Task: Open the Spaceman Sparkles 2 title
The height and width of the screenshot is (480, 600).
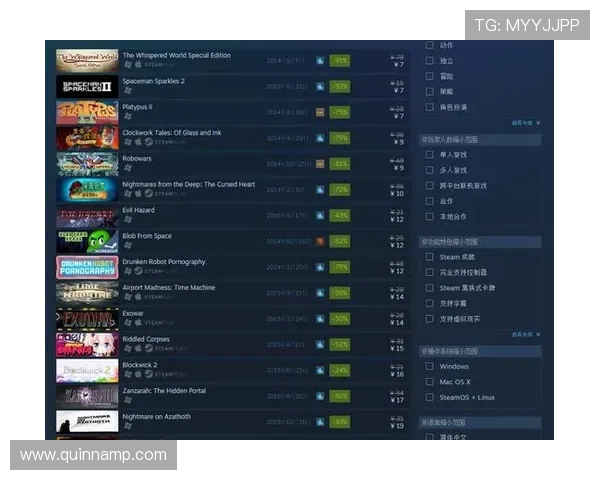Action: pyautogui.click(x=153, y=81)
